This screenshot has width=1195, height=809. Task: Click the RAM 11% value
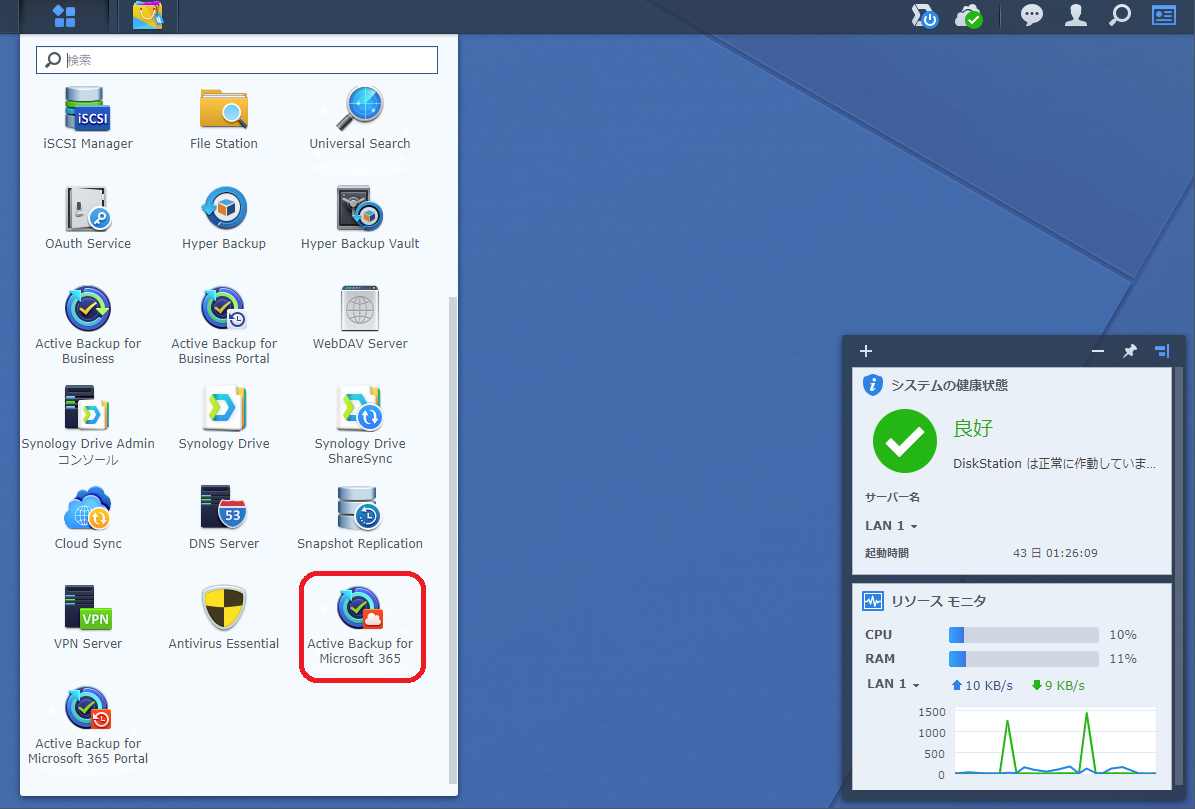pyautogui.click(x=1123, y=659)
